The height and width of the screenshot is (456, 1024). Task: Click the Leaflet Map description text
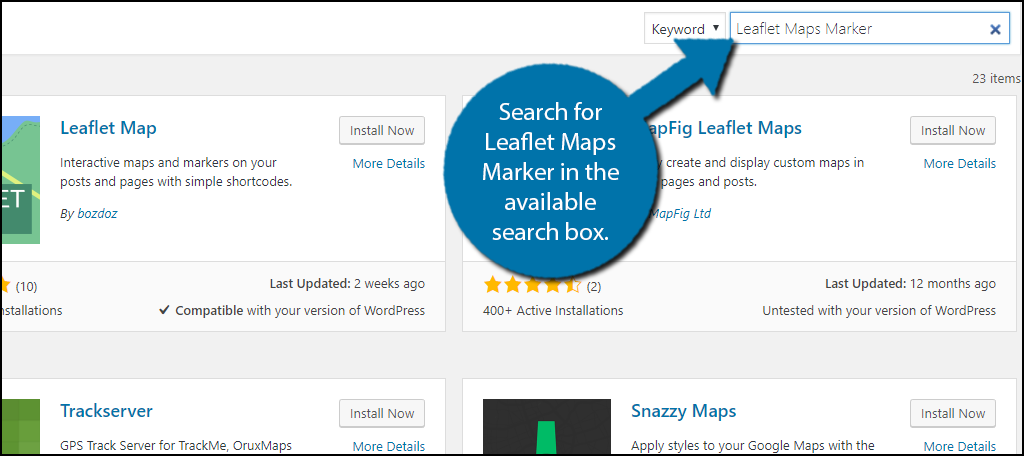click(x=176, y=172)
